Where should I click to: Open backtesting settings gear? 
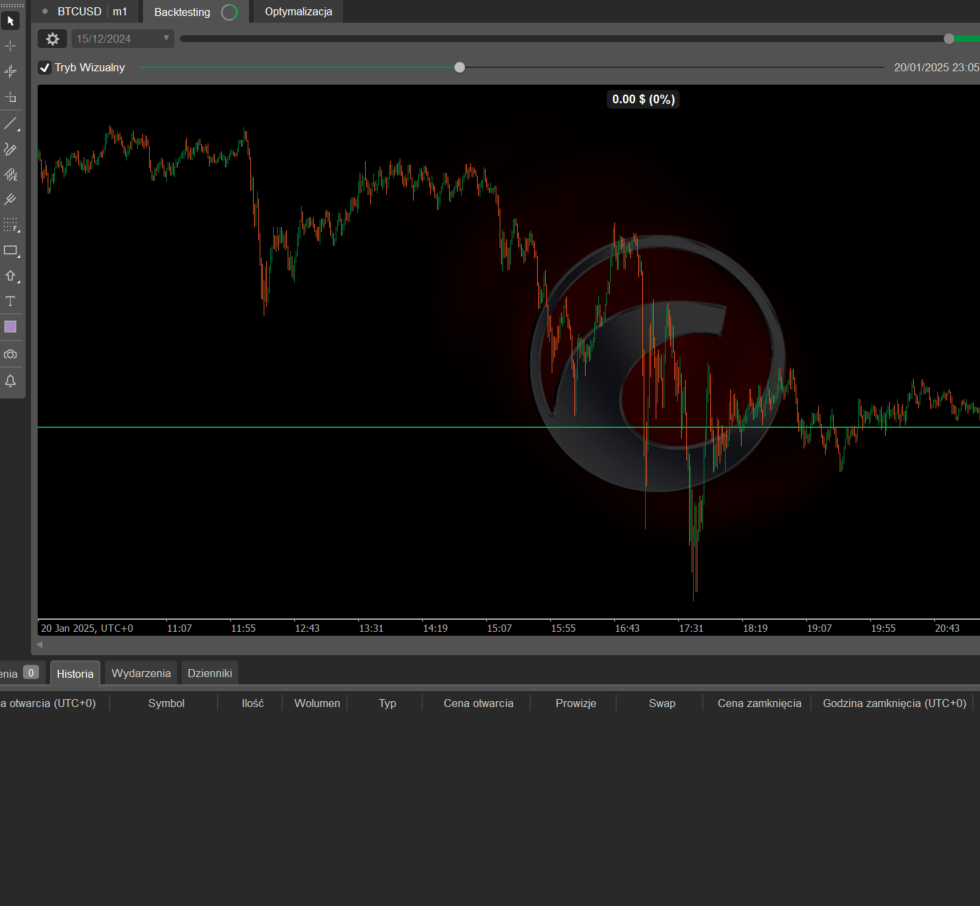pos(52,39)
